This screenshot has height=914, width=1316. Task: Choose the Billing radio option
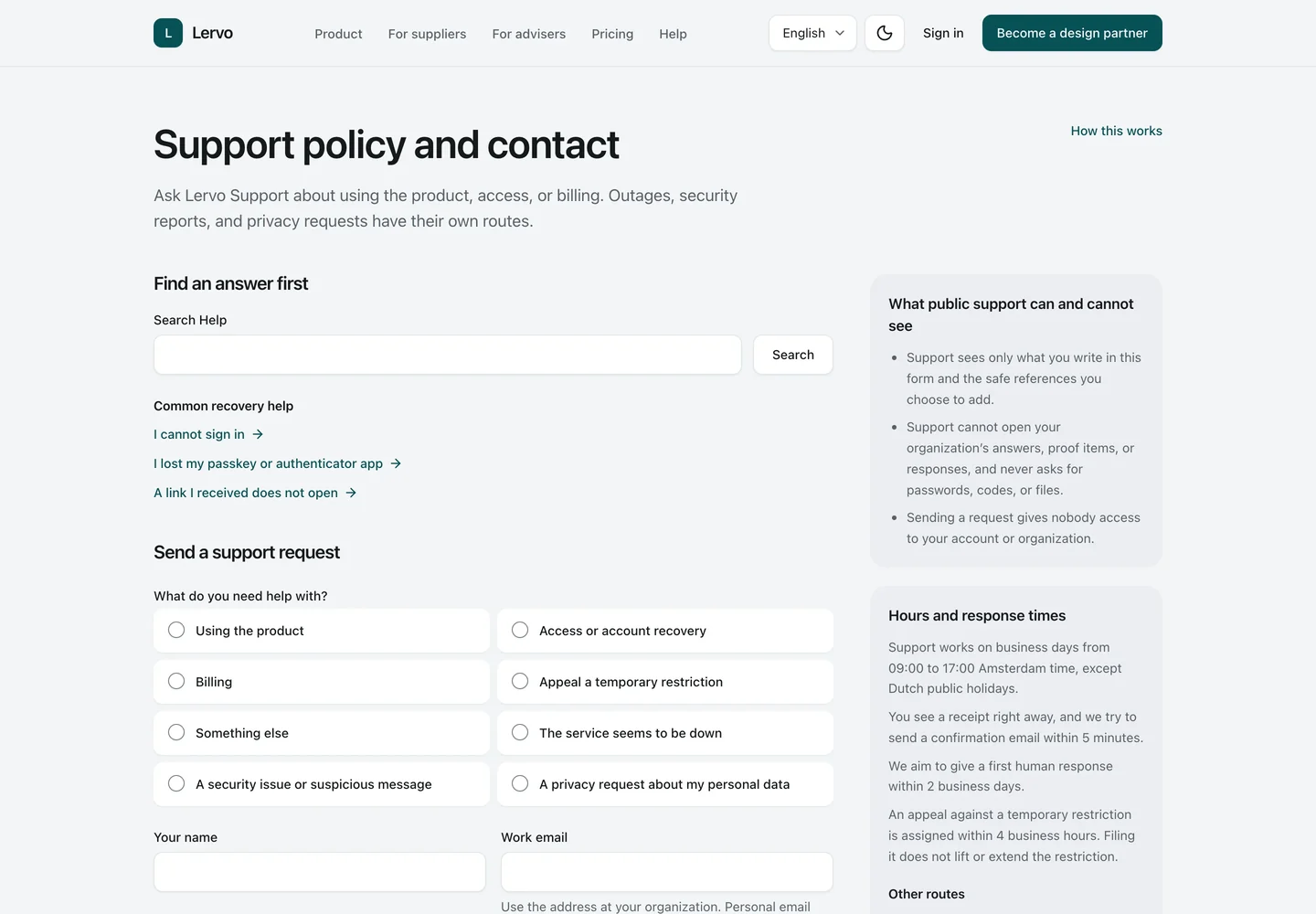click(x=322, y=682)
